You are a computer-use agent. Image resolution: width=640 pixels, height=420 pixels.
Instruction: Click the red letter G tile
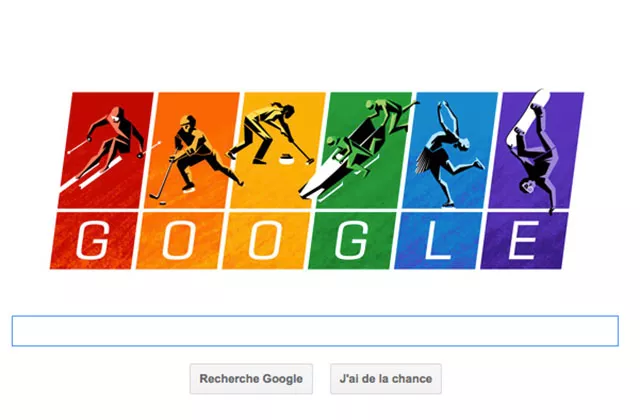pyautogui.click(x=94, y=240)
